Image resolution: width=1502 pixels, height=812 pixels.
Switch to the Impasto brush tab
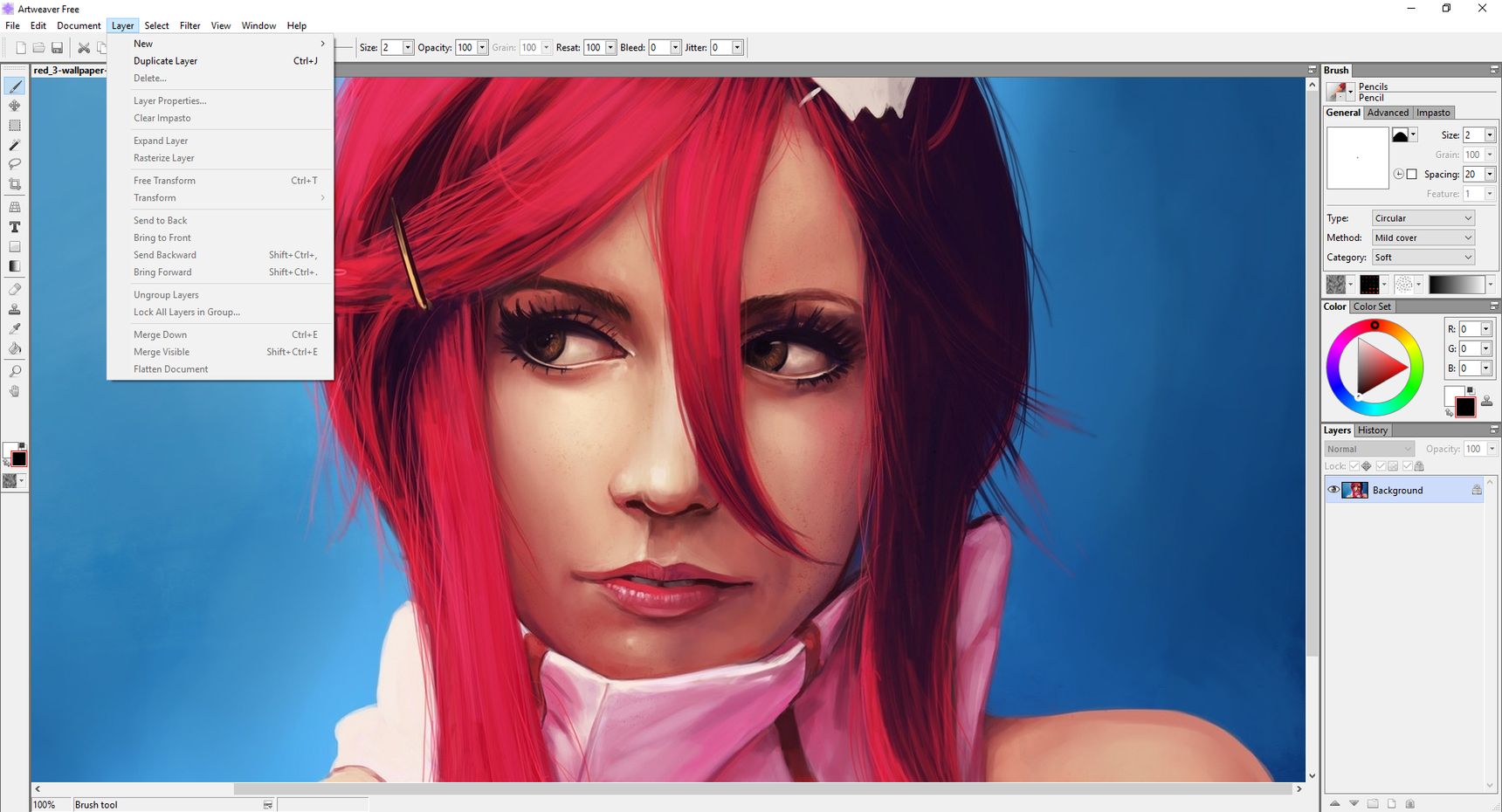click(1433, 113)
